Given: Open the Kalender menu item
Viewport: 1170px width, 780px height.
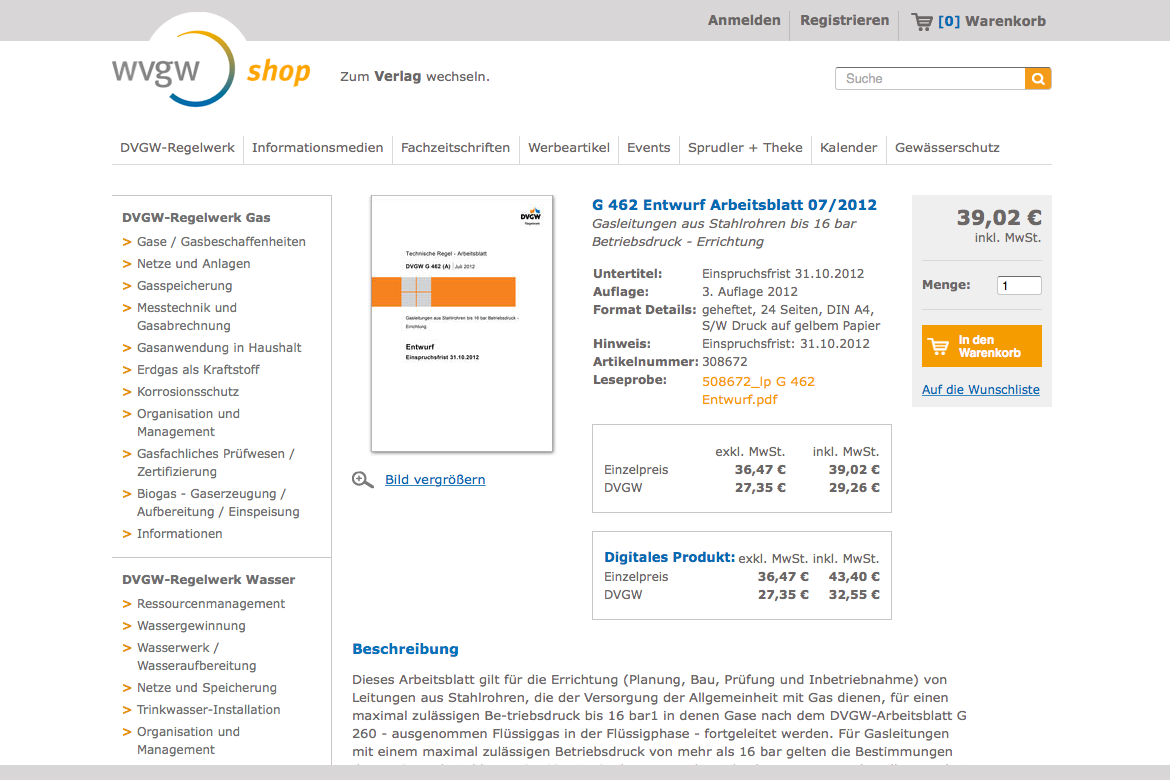Looking at the screenshot, I should pyautogui.click(x=848, y=148).
